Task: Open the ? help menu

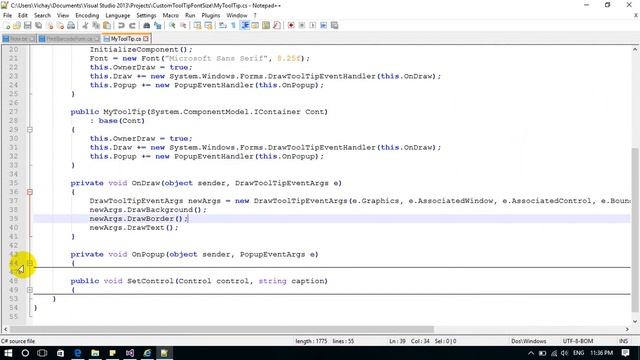Action: (255, 16)
